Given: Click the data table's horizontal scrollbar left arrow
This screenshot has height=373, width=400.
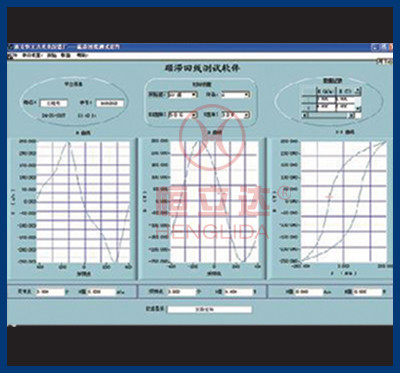Looking at the screenshot, I should coord(304,115).
